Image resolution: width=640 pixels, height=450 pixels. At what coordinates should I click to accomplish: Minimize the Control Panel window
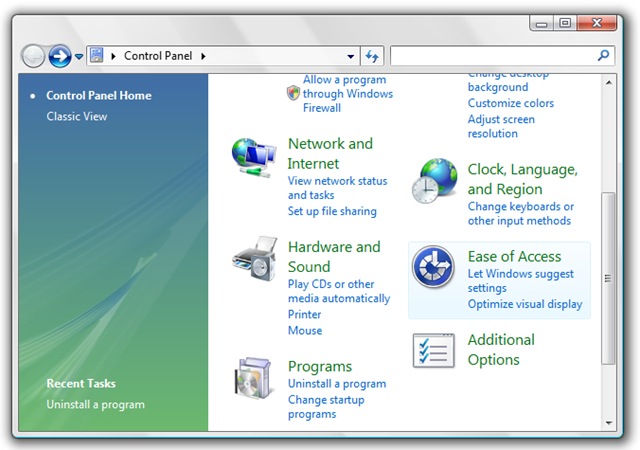(x=542, y=23)
